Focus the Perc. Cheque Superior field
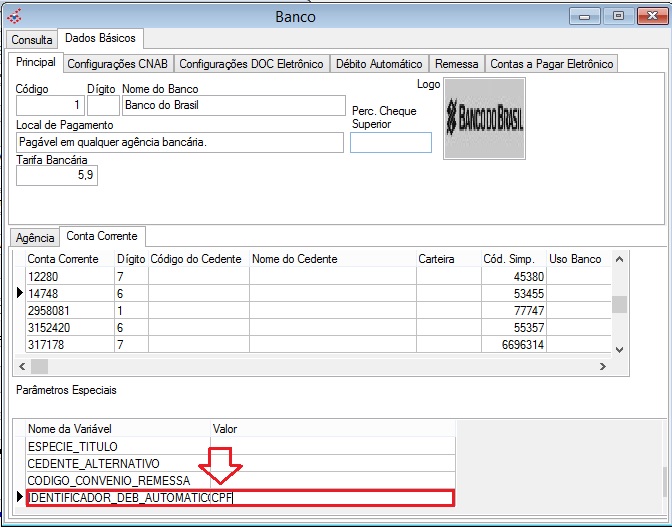Screen dimensions: 672x527 (390, 143)
